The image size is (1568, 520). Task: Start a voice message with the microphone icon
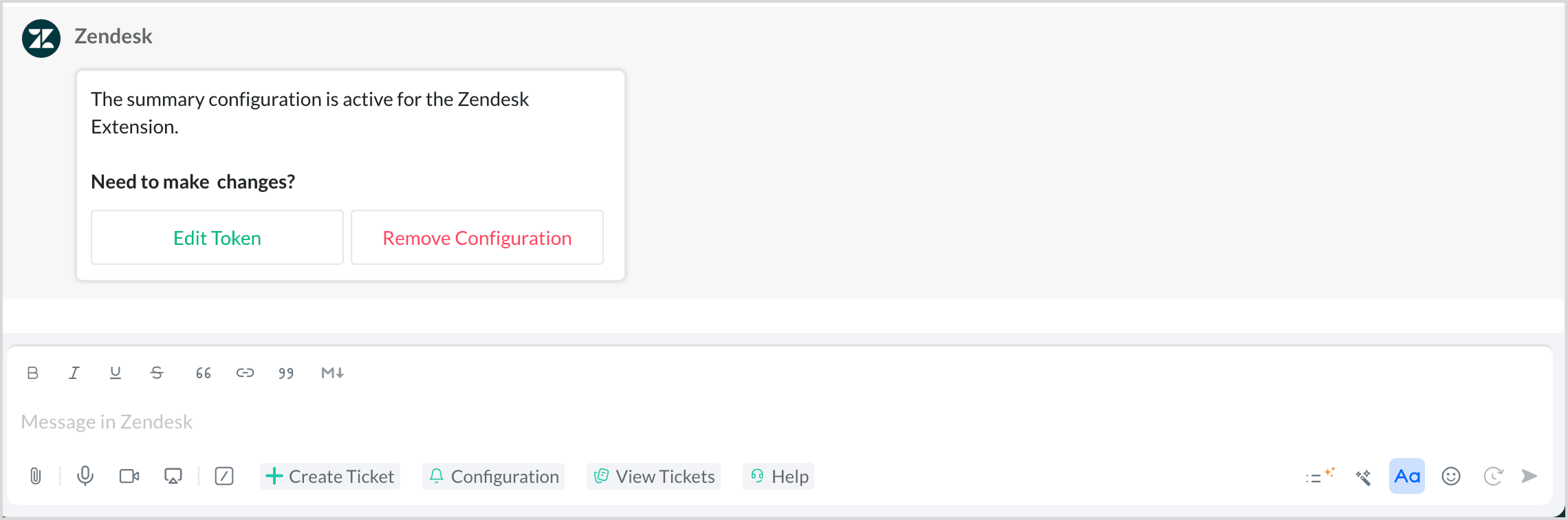click(x=85, y=476)
